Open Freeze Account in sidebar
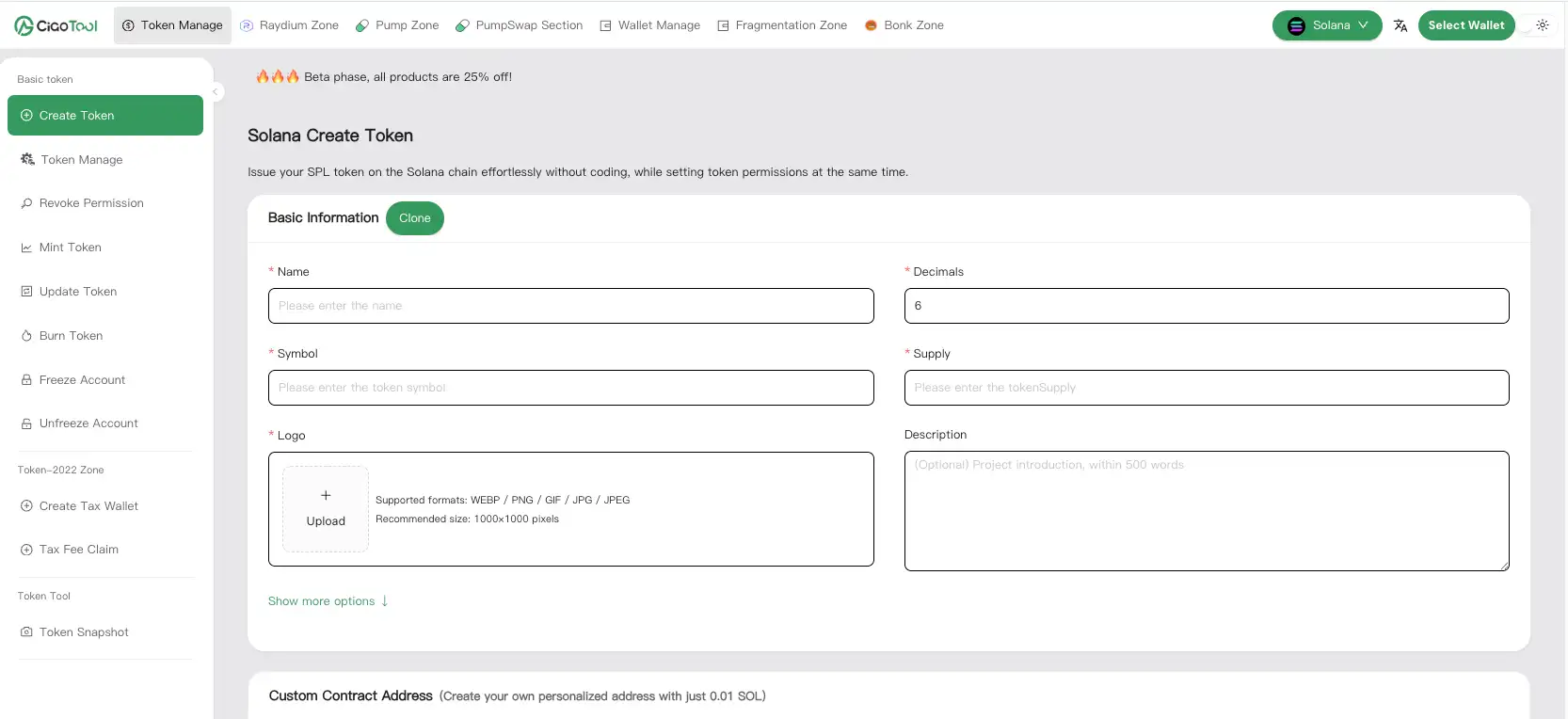 tap(82, 380)
